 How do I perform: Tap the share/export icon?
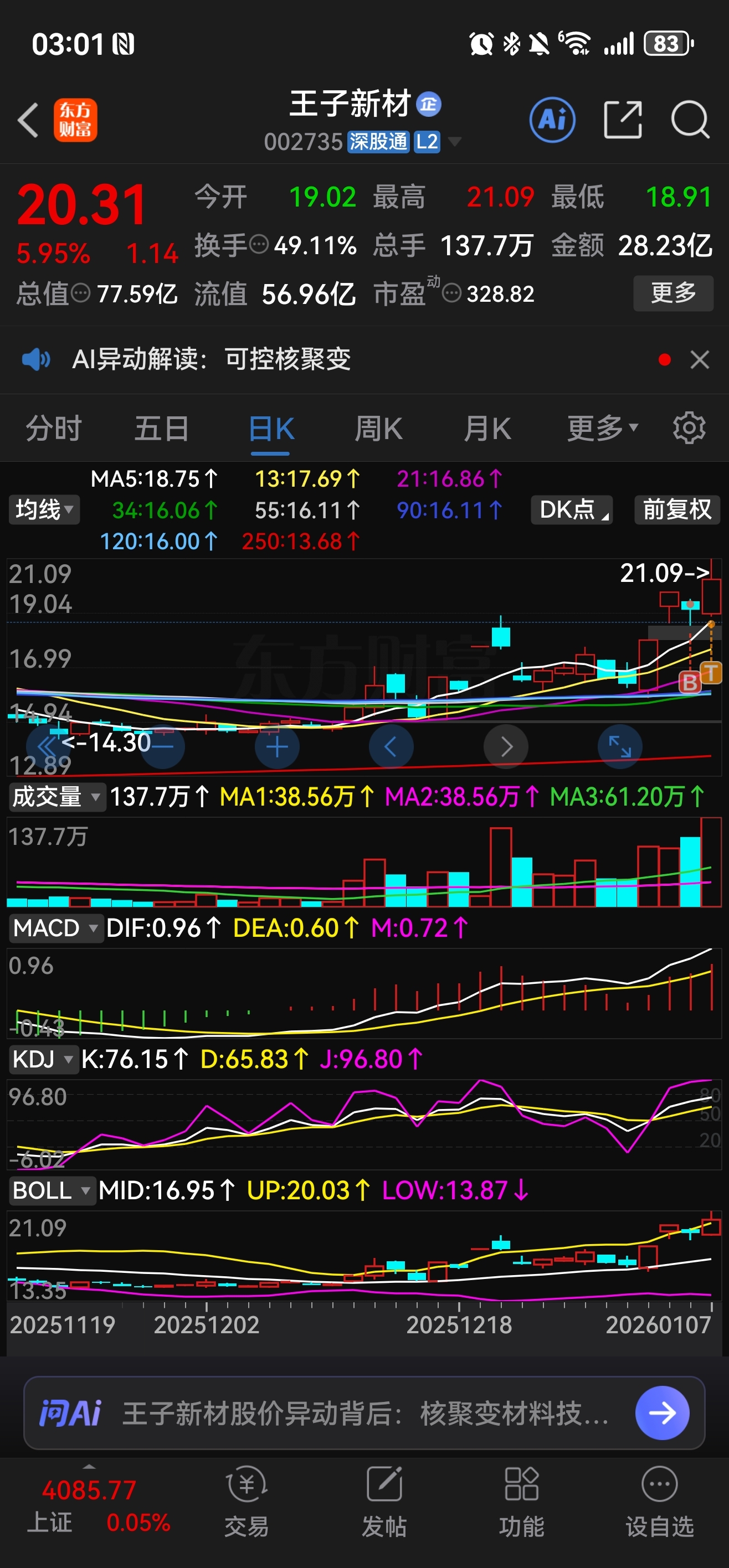point(623,120)
